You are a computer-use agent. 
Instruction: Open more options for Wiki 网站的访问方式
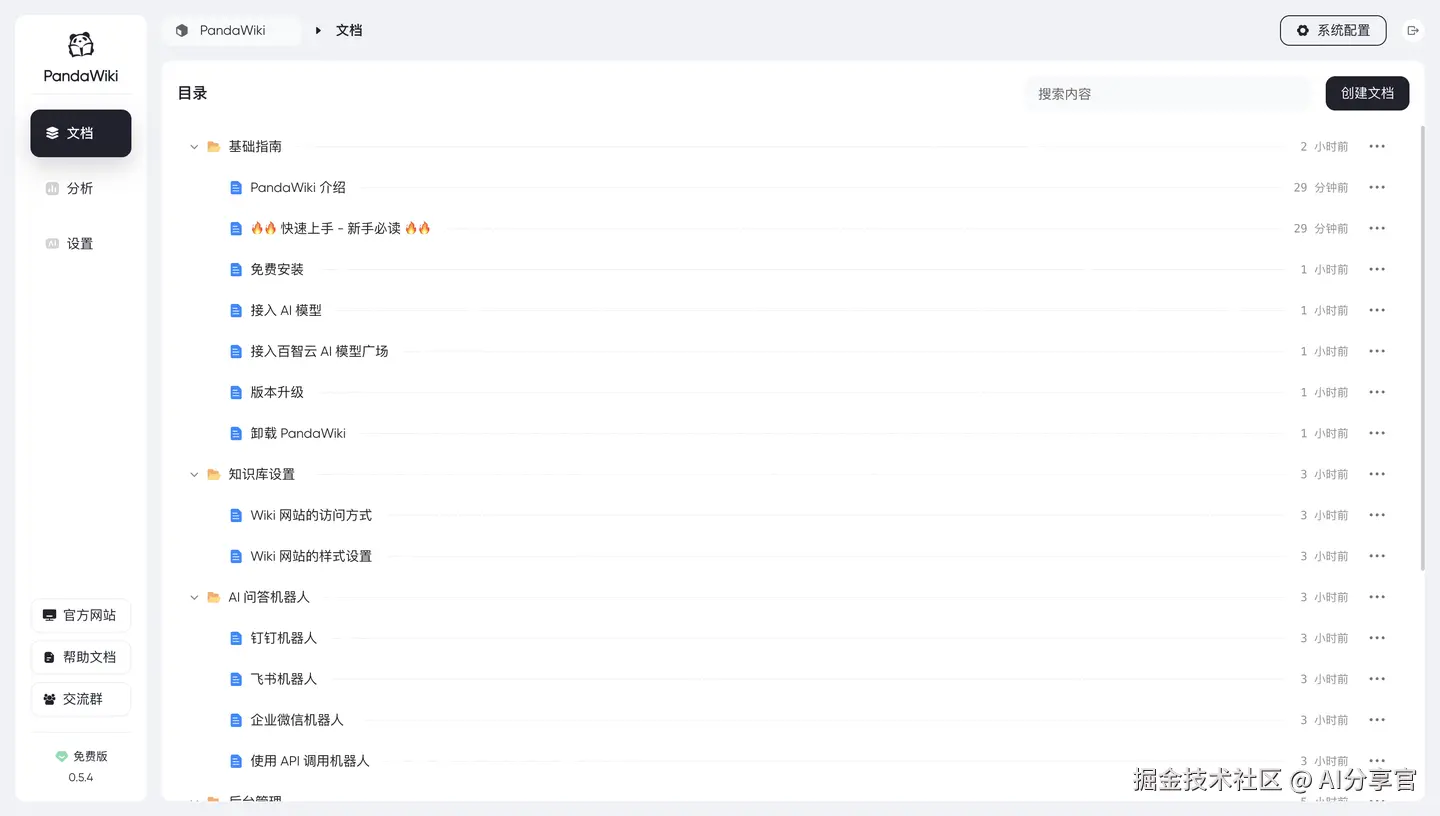pos(1377,516)
